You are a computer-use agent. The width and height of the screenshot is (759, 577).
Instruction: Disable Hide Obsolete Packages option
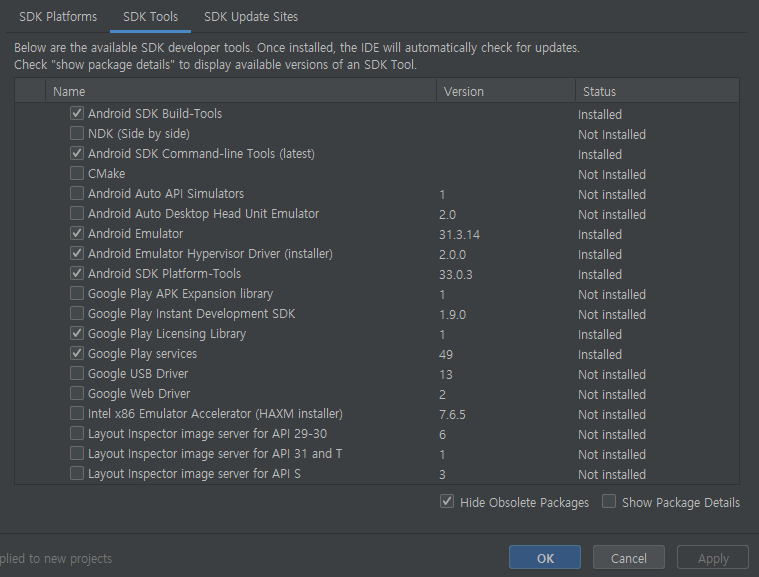(447, 501)
